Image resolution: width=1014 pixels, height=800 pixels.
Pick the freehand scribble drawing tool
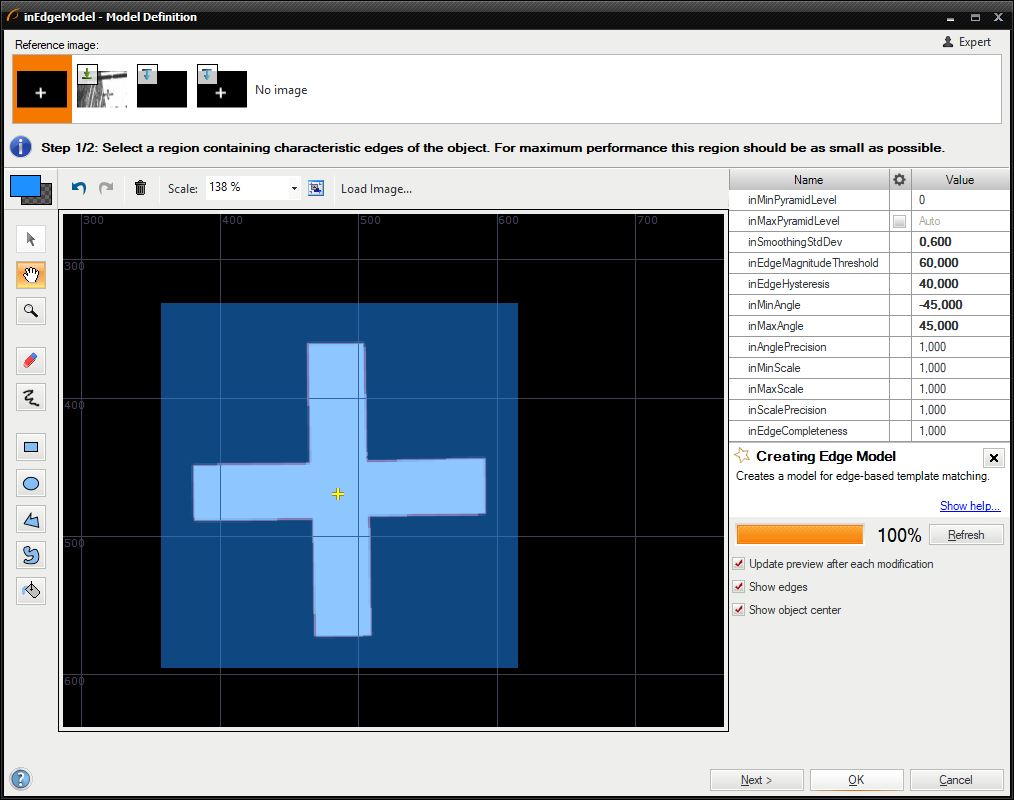31,398
